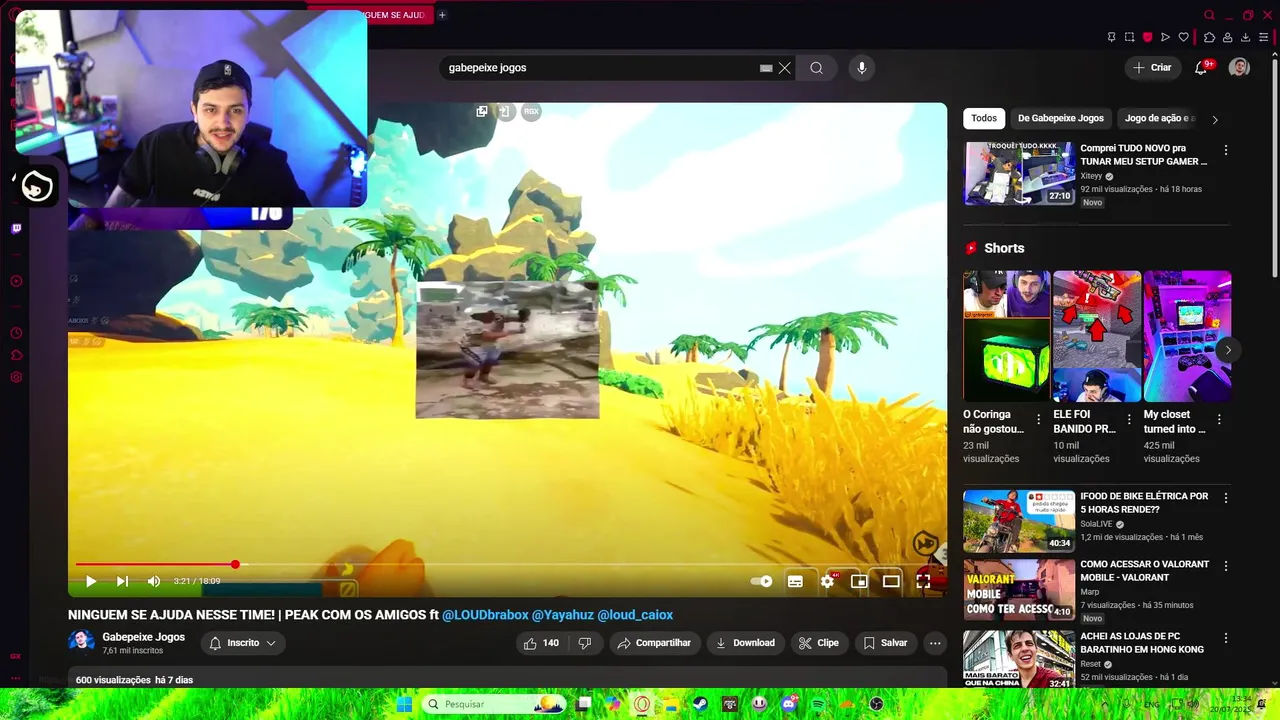Like the video (140 likes)
Screen dimensions: 1280x720
coord(541,643)
